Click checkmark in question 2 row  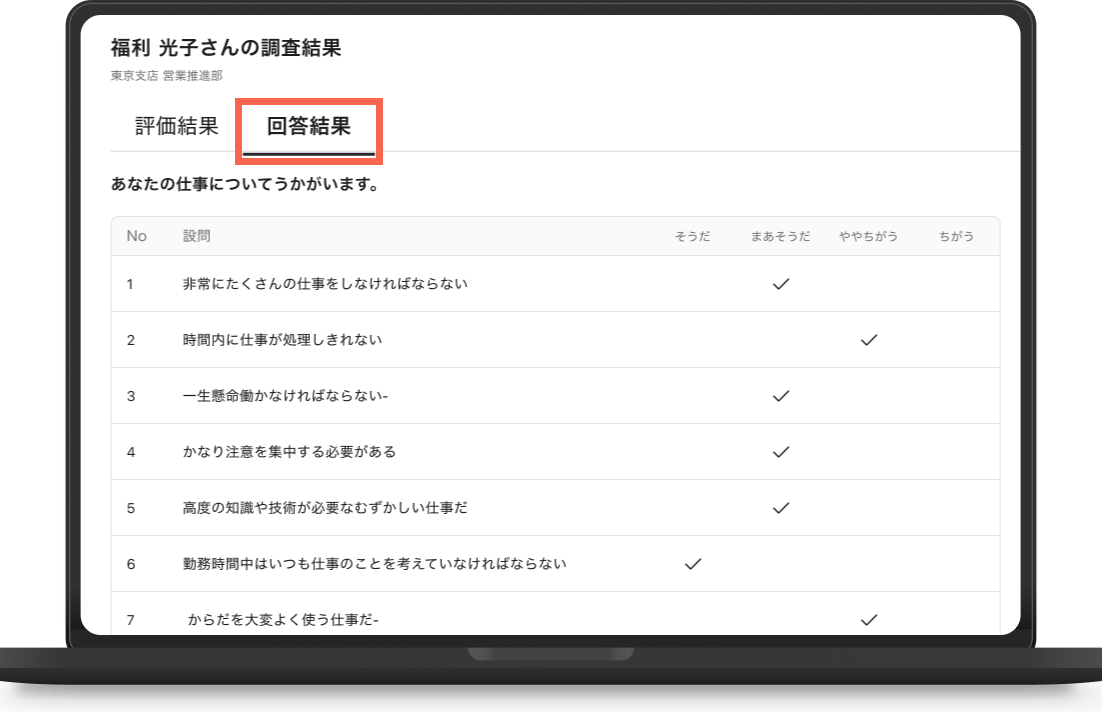(x=869, y=340)
